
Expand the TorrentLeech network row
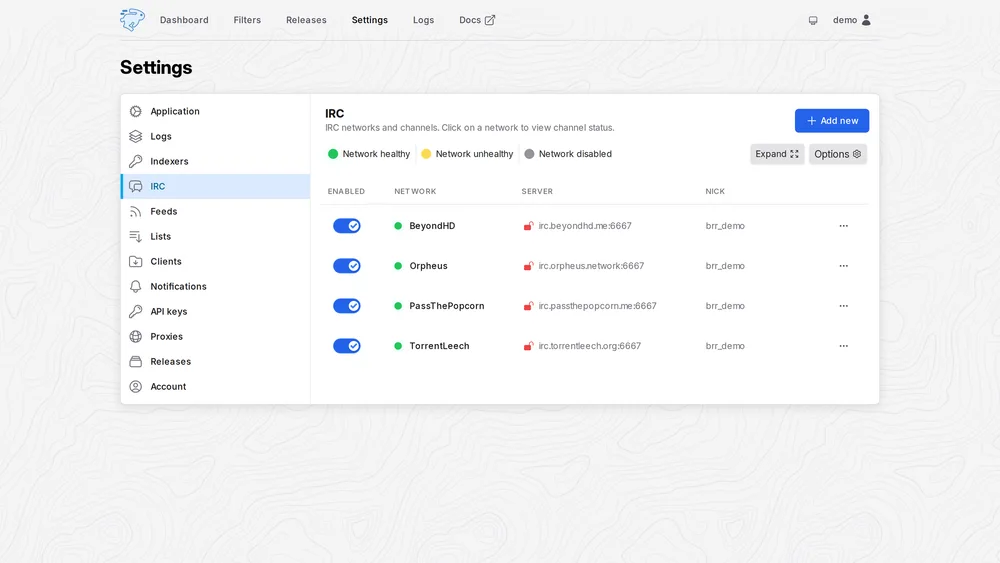click(x=594, y=346)
